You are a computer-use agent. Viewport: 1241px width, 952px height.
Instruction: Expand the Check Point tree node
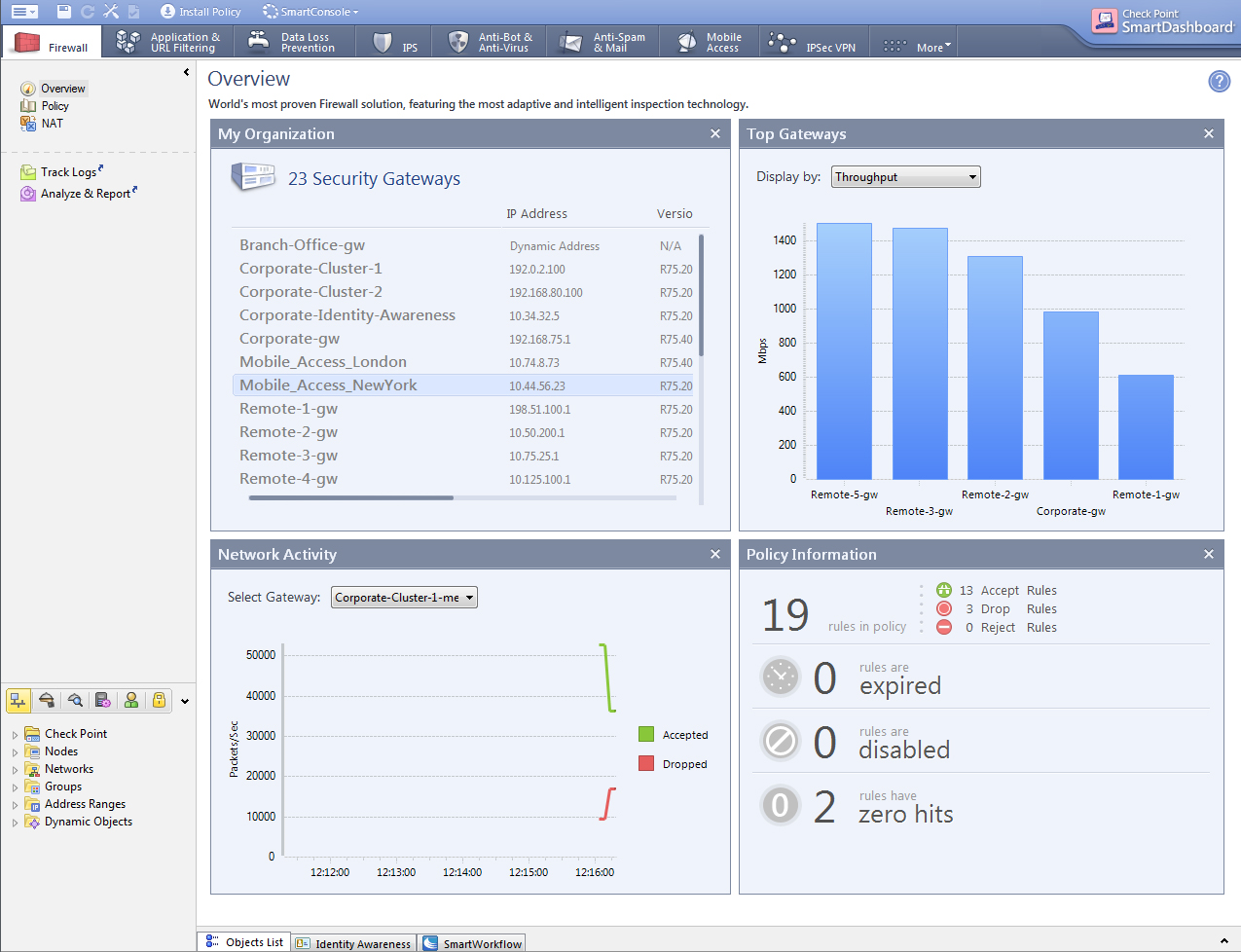(x=15, y=735)
